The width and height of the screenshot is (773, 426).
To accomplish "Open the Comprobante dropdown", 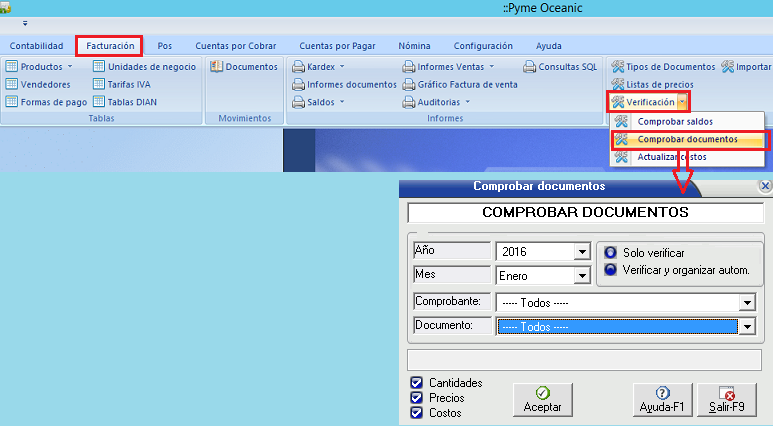I will [747, 302].
